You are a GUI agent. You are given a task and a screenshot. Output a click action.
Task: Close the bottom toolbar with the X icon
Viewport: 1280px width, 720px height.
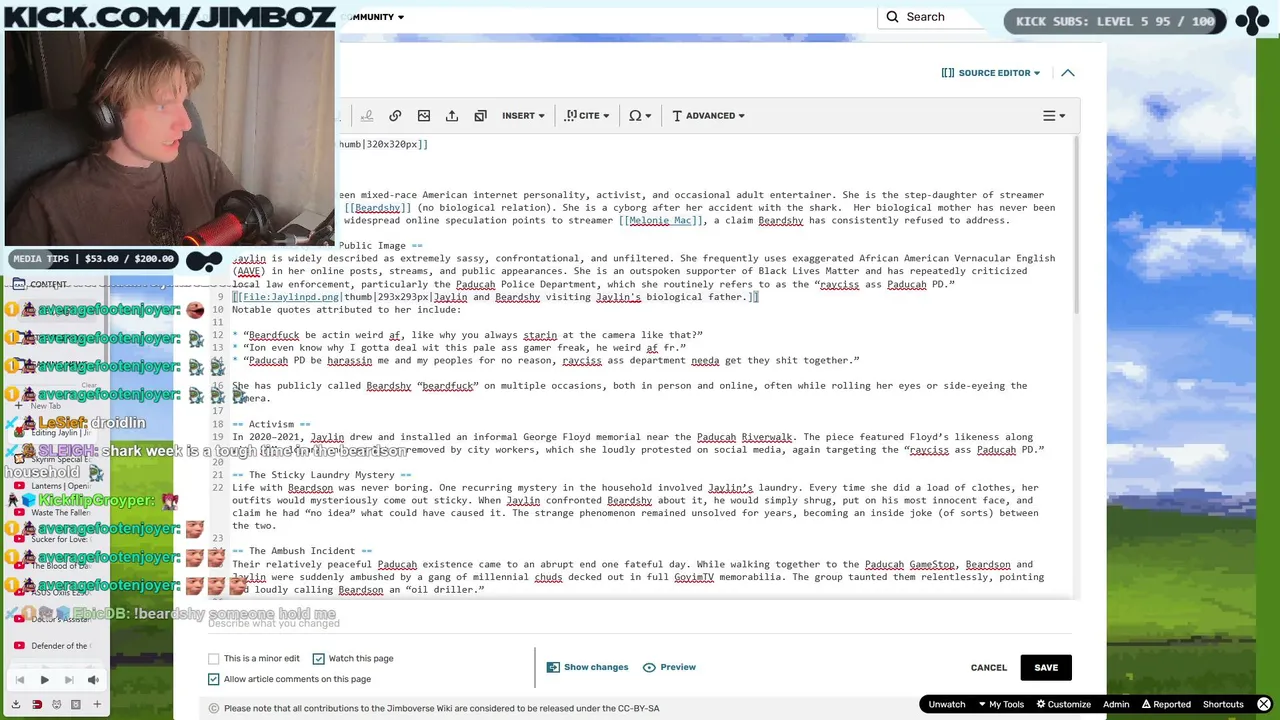click(1264, 704)
